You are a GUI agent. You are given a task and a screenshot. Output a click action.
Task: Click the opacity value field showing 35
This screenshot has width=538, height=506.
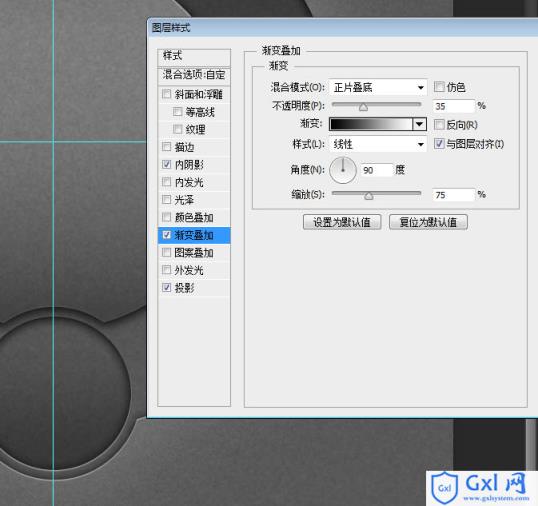(x=454, y=106)
